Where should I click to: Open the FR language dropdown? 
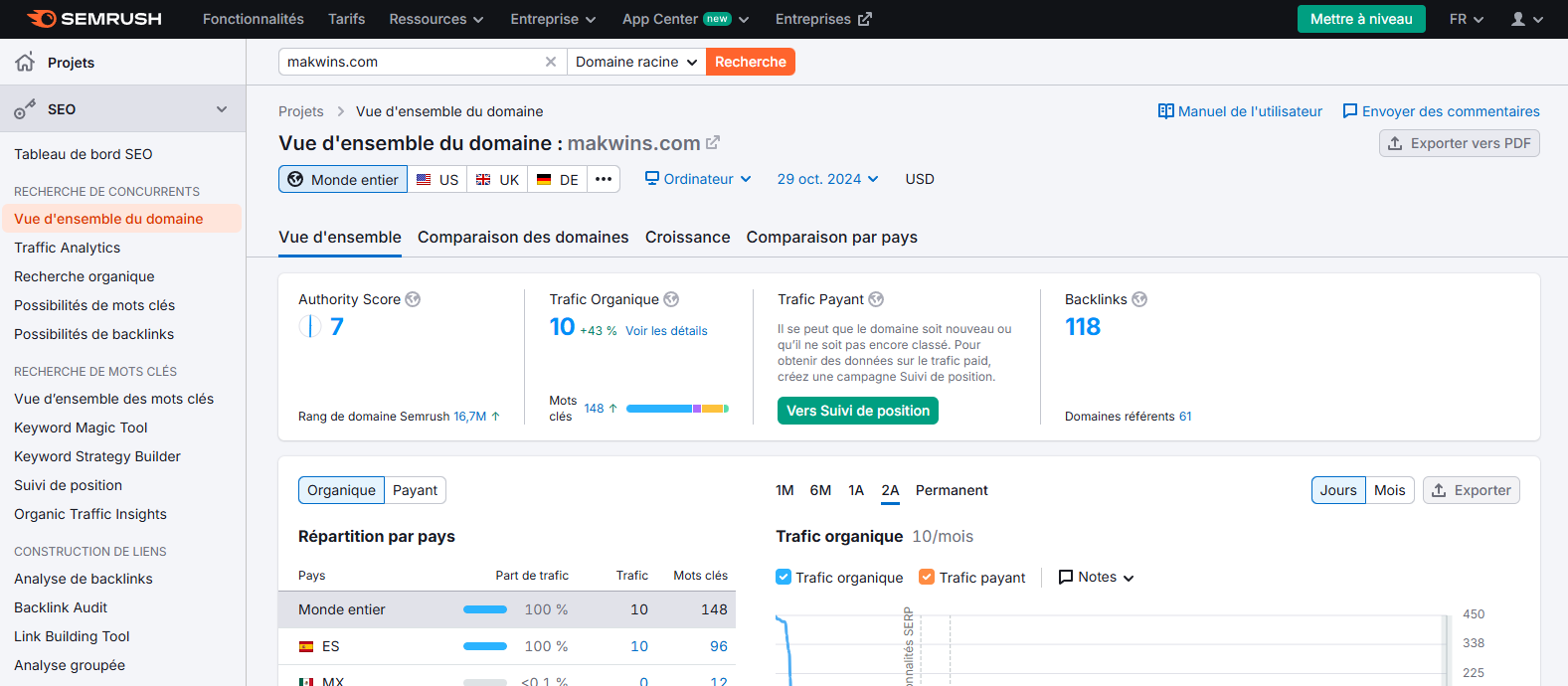click(x=1467, y=19)
